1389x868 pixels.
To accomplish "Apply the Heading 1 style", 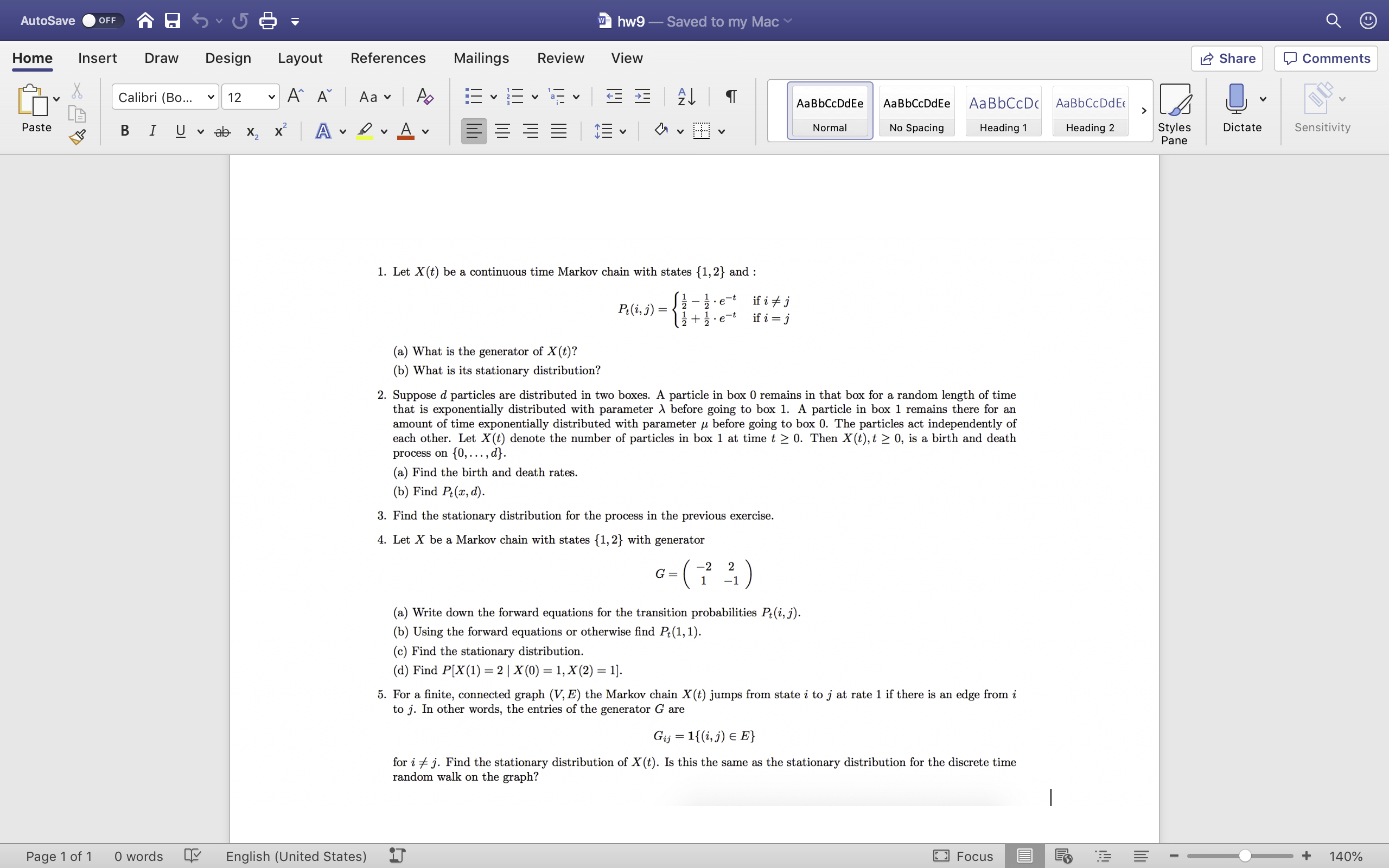I will click(x=1003, y=111).
